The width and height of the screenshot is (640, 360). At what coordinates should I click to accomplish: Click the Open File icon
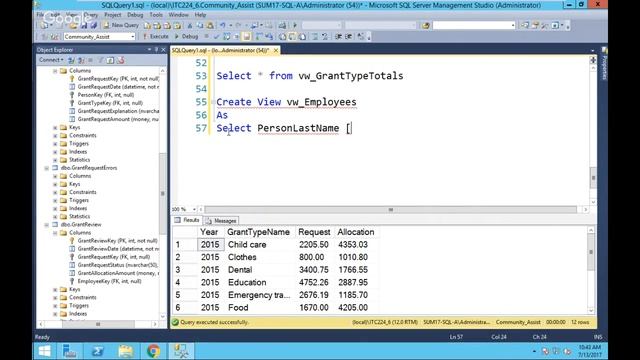pos(73,25)
